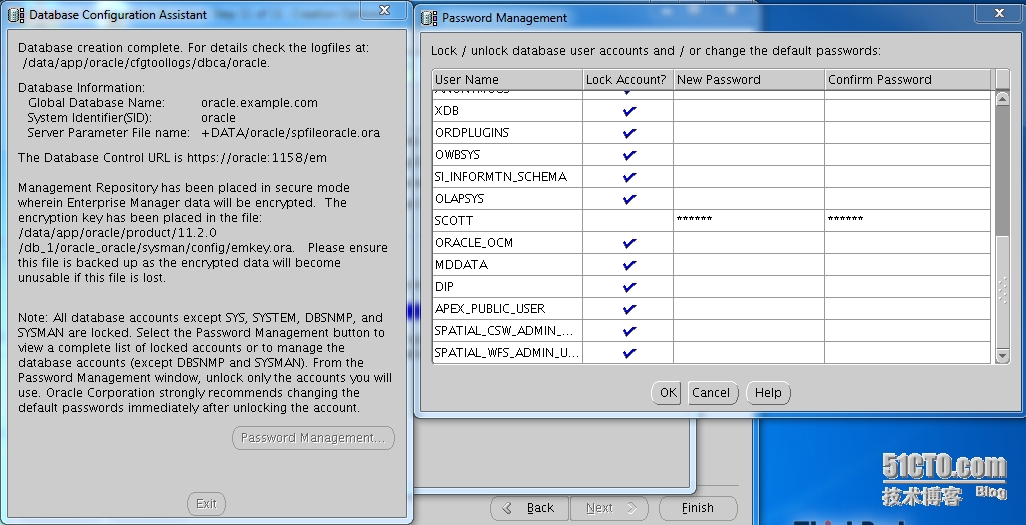This screenshot has width=1026, height=525.
Task: Click Confirm Password cell for OLAPSYS
Action: pos(908,198)
